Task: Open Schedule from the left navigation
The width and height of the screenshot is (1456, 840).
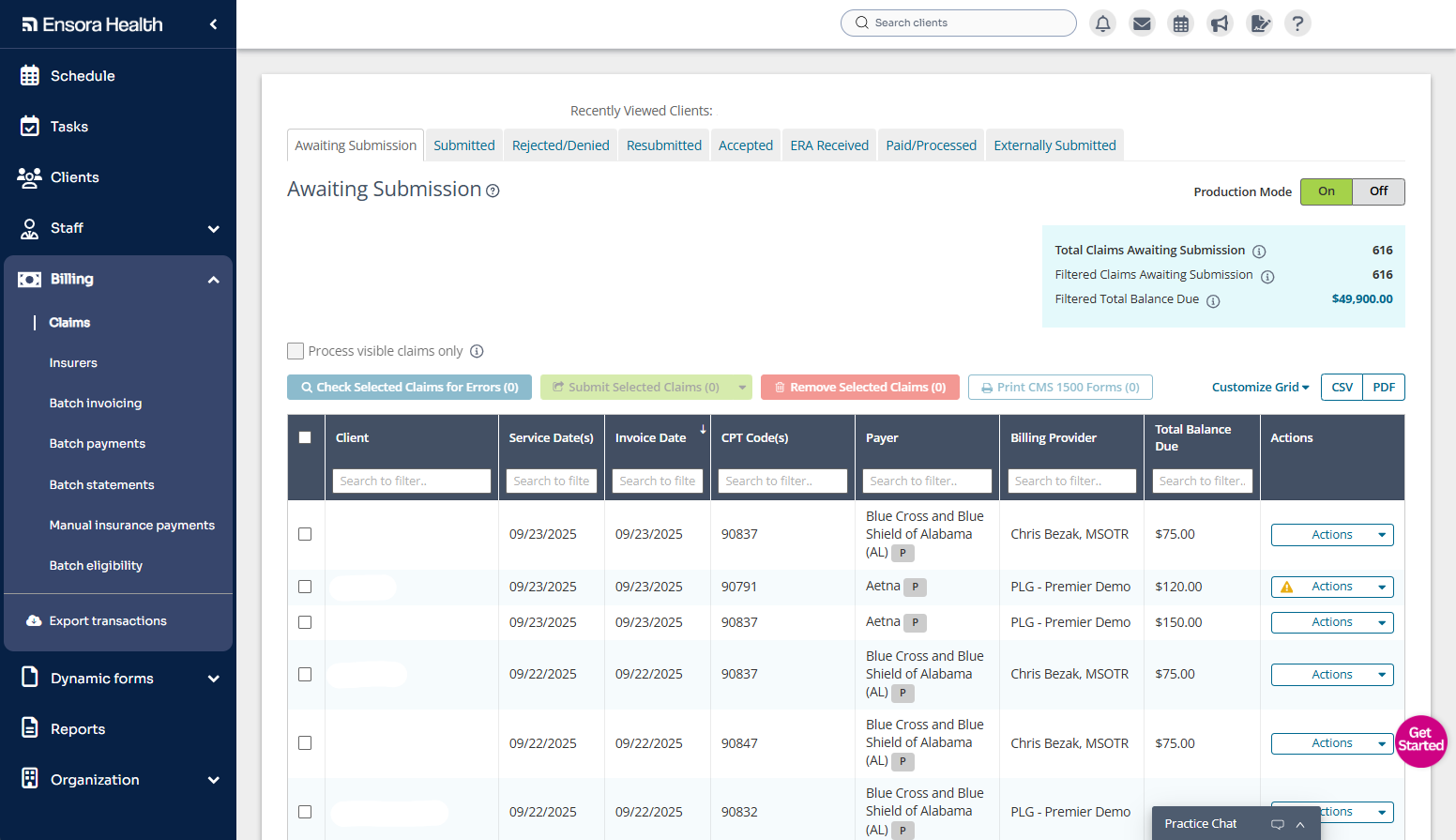Action: coord(29,75)
